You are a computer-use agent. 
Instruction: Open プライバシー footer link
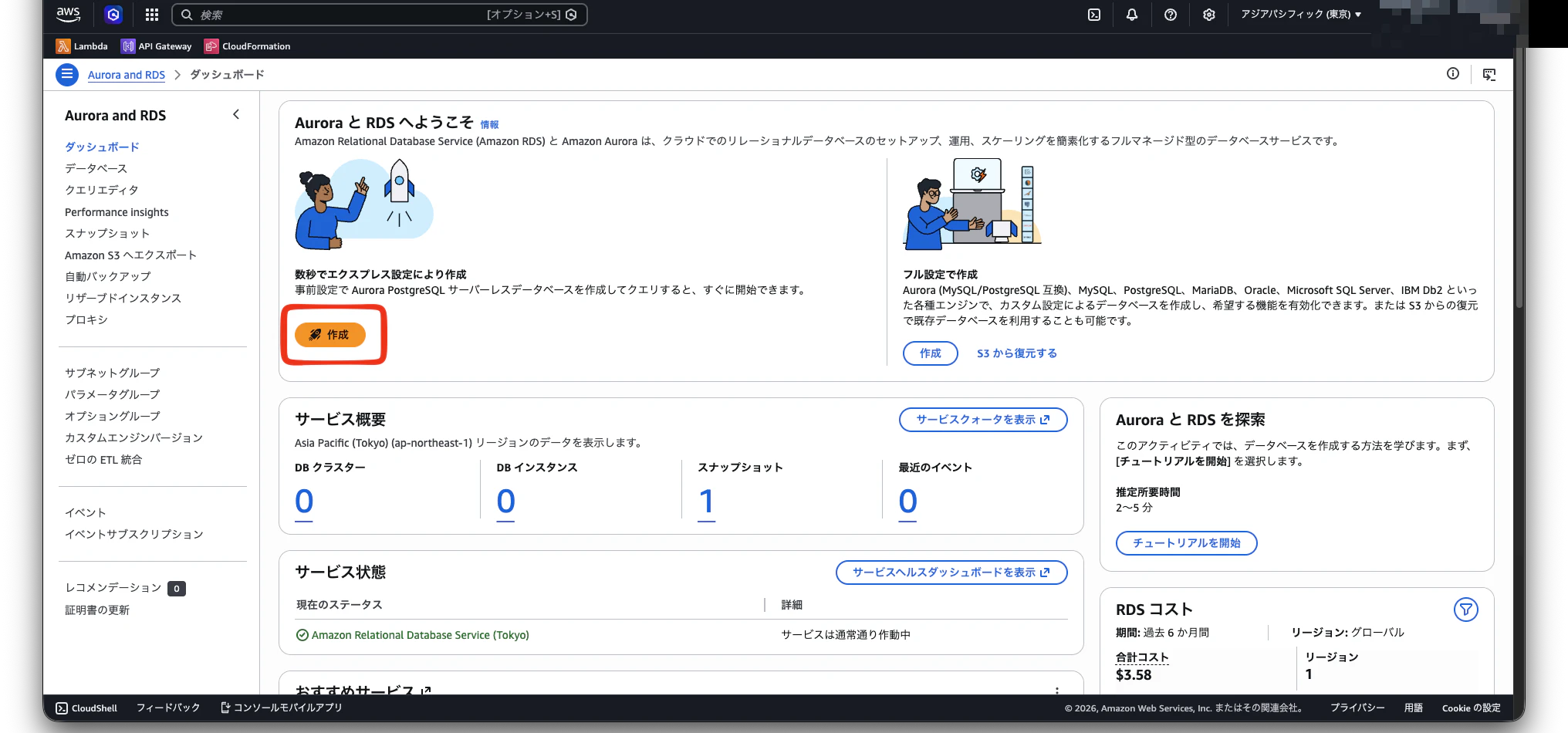pyautogui.click(x=1357, y=708)
